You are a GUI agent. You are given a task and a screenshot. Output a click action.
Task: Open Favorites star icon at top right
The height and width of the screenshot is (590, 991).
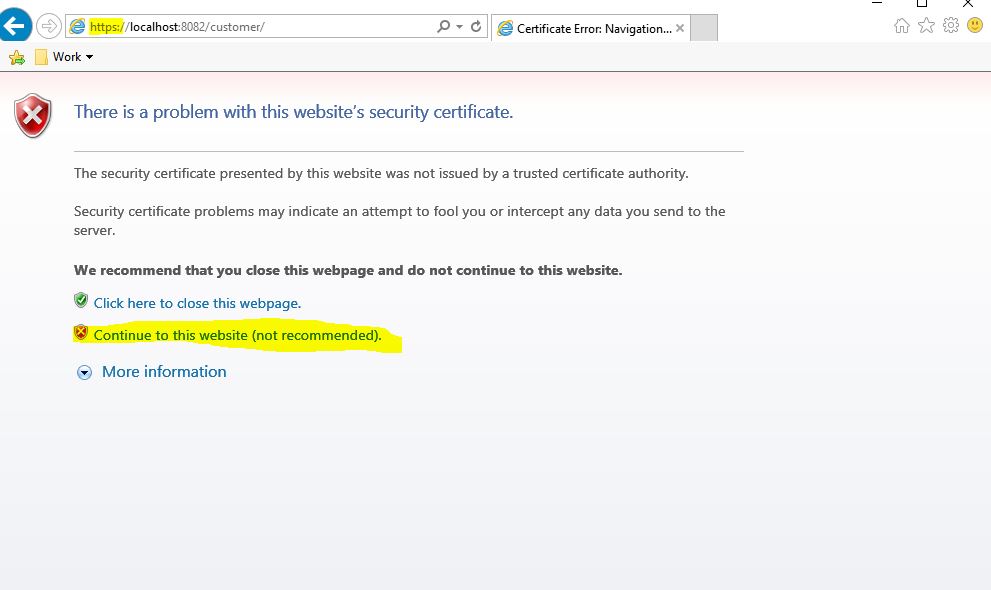[926, 27]
